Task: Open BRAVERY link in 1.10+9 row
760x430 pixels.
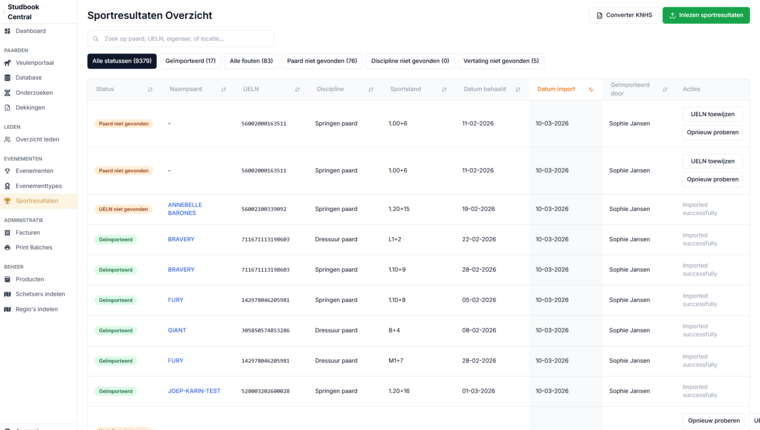Action: coord(181,270)
